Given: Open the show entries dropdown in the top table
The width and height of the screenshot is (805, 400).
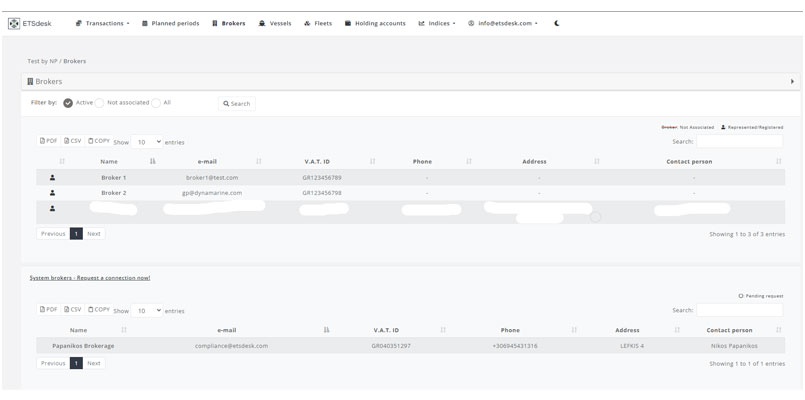Looking at the screenshot, I should pyautogui.click(x=146, y=142).
